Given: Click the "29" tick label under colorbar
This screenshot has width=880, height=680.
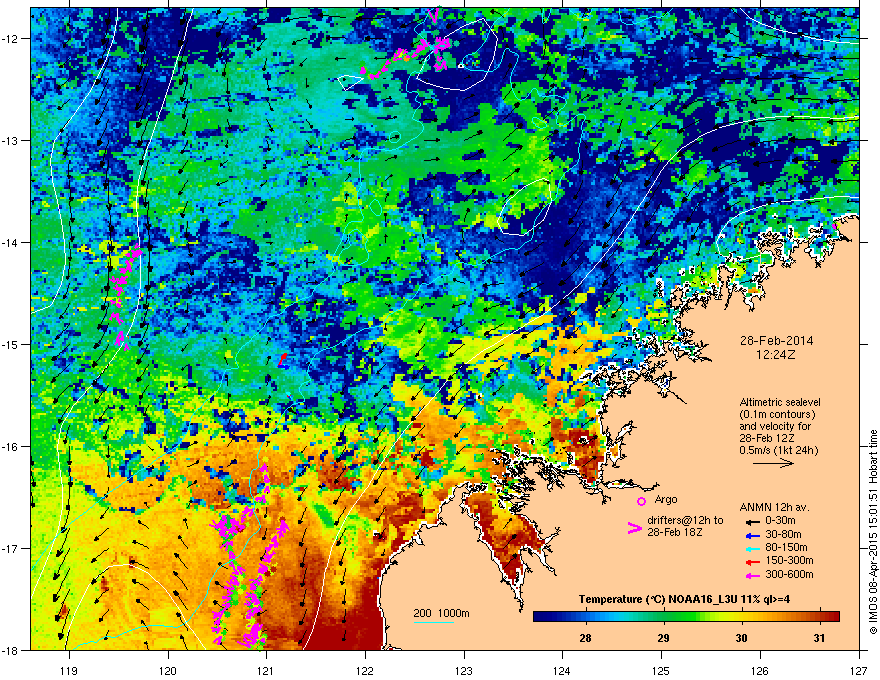Looking at the screenshot, I should point(663,638).
